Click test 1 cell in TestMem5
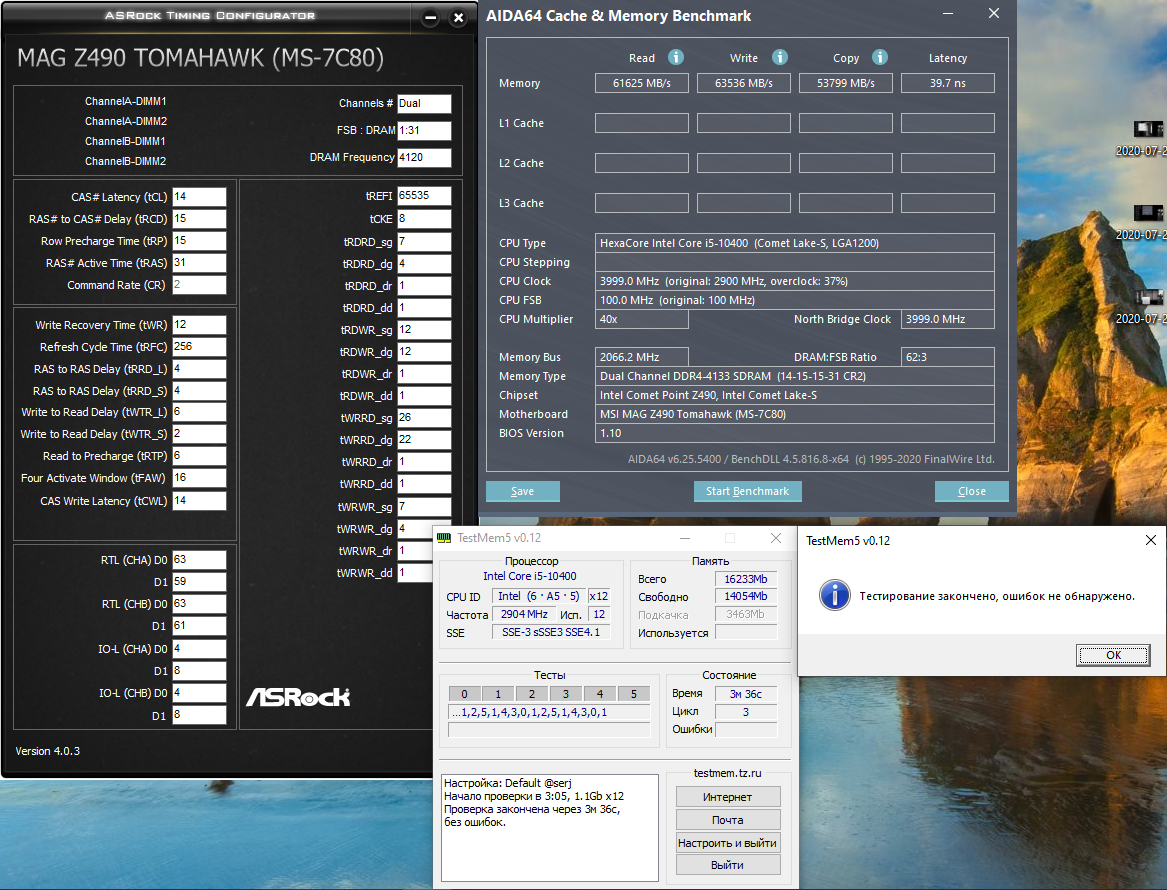This screenshot has height=890, width=1167. click(x=498, y=694)
